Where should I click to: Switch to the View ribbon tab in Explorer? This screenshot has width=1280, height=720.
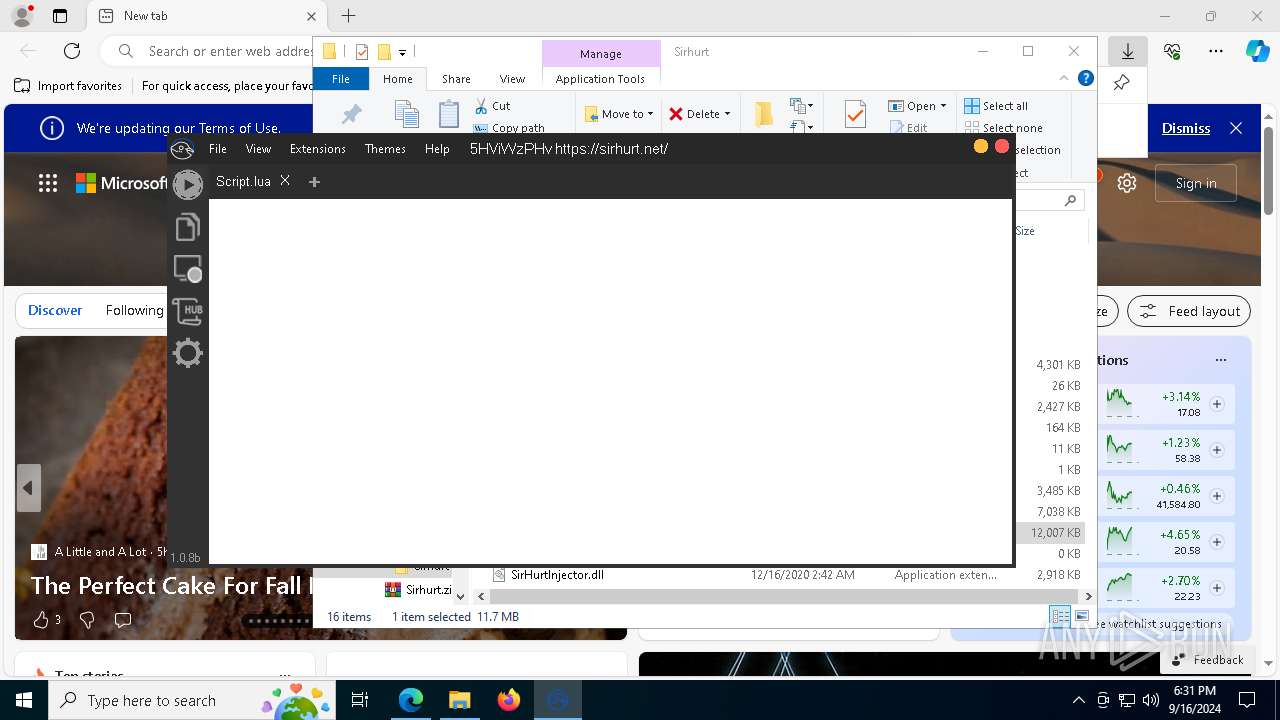pyautogui.click(x=512, y=79)
